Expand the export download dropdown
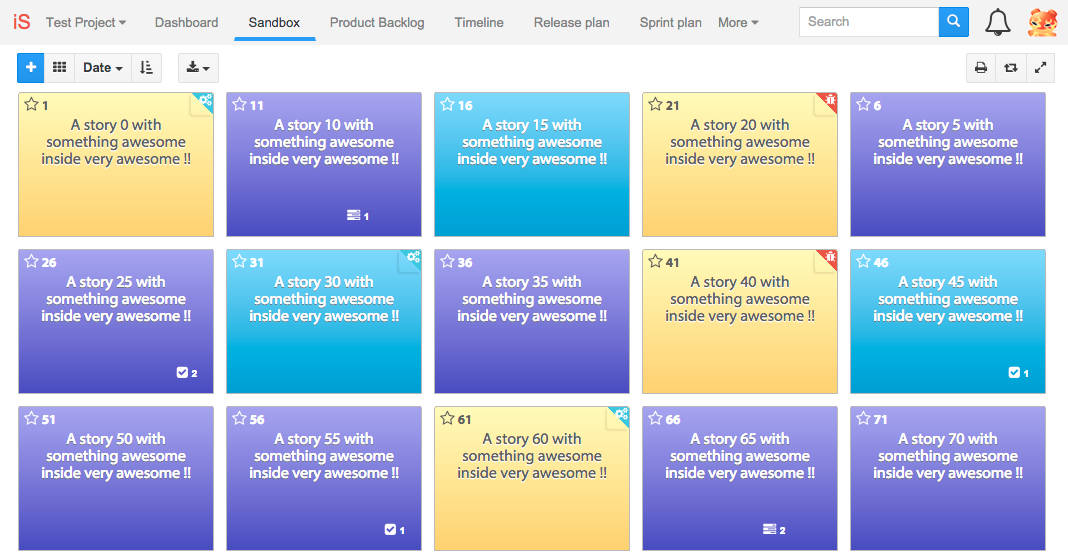Image resolution: width=1068 pixels, height=558 pixels. click(198, 67)
